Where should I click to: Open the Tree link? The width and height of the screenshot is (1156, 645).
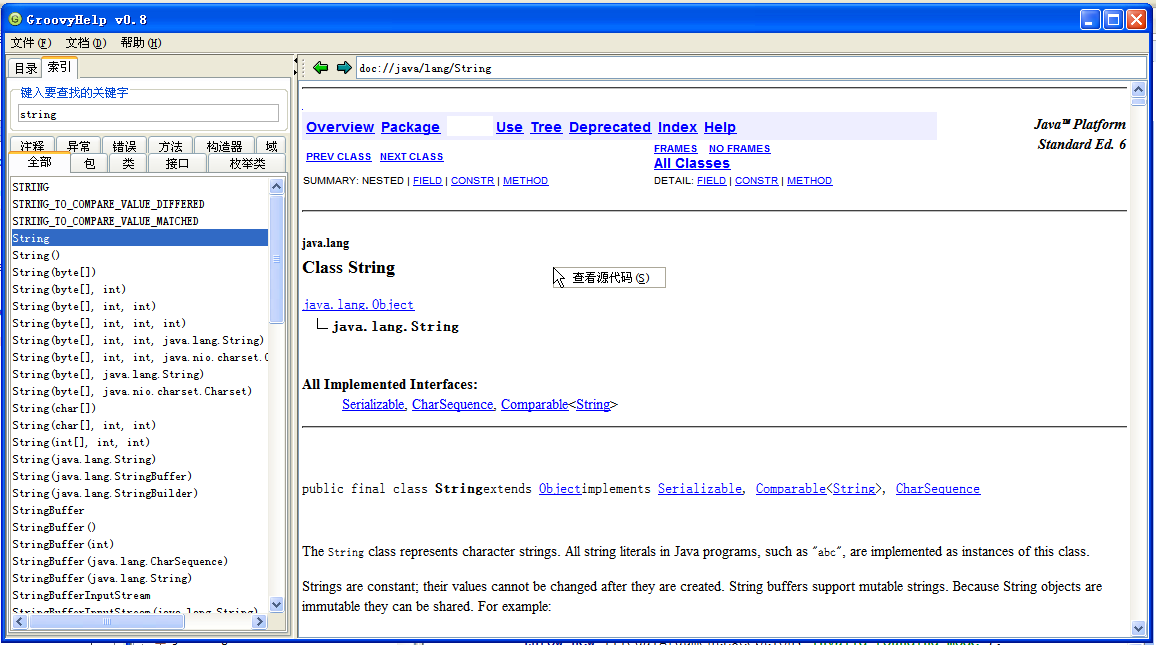(x=546, y=127)
